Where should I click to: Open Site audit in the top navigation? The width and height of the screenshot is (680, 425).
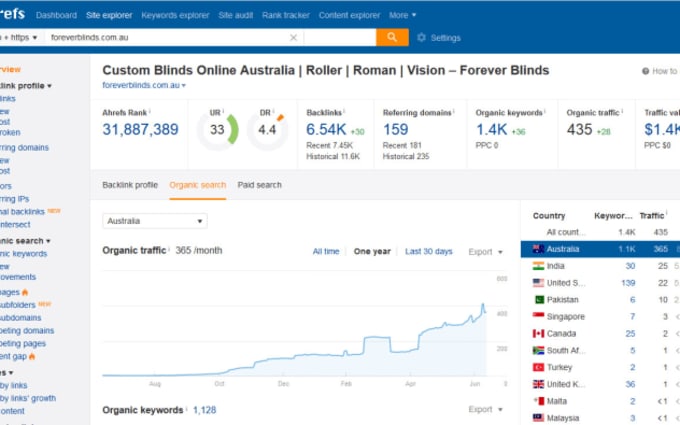tap(235, 15)
